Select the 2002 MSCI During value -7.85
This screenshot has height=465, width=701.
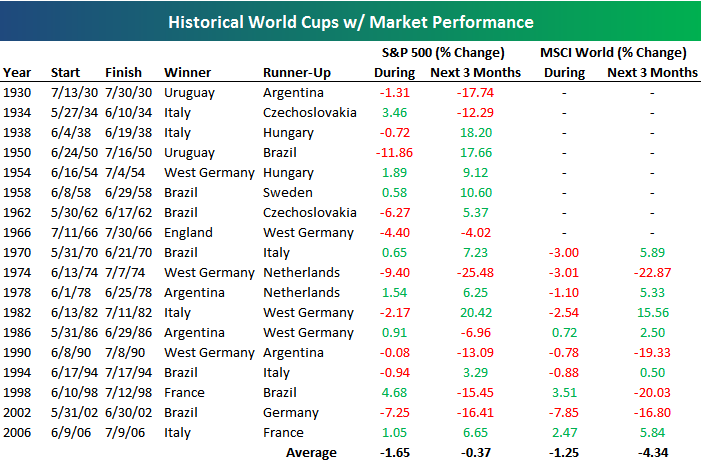[564, 412]
